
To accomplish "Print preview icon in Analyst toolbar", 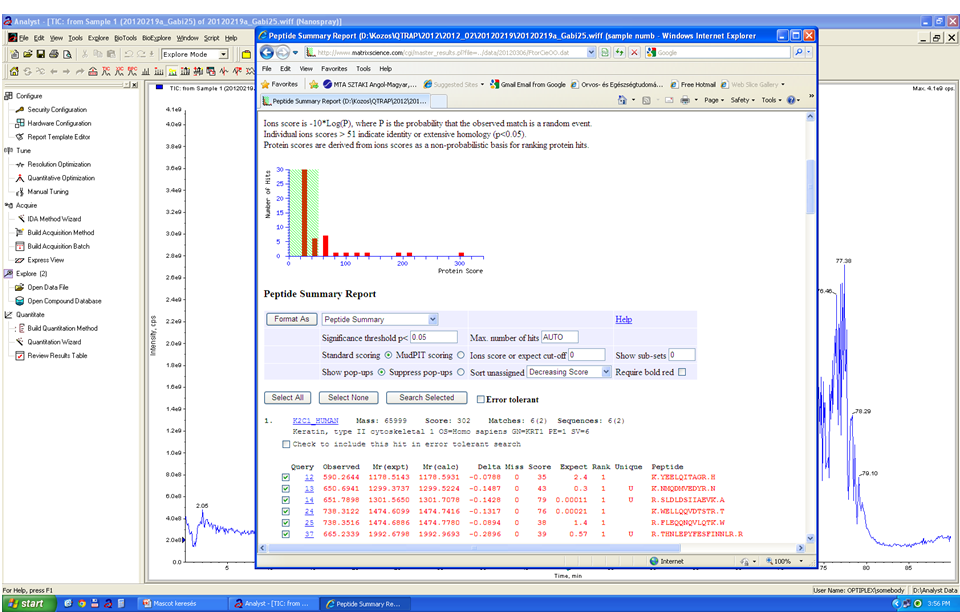I will pos(67,54).
